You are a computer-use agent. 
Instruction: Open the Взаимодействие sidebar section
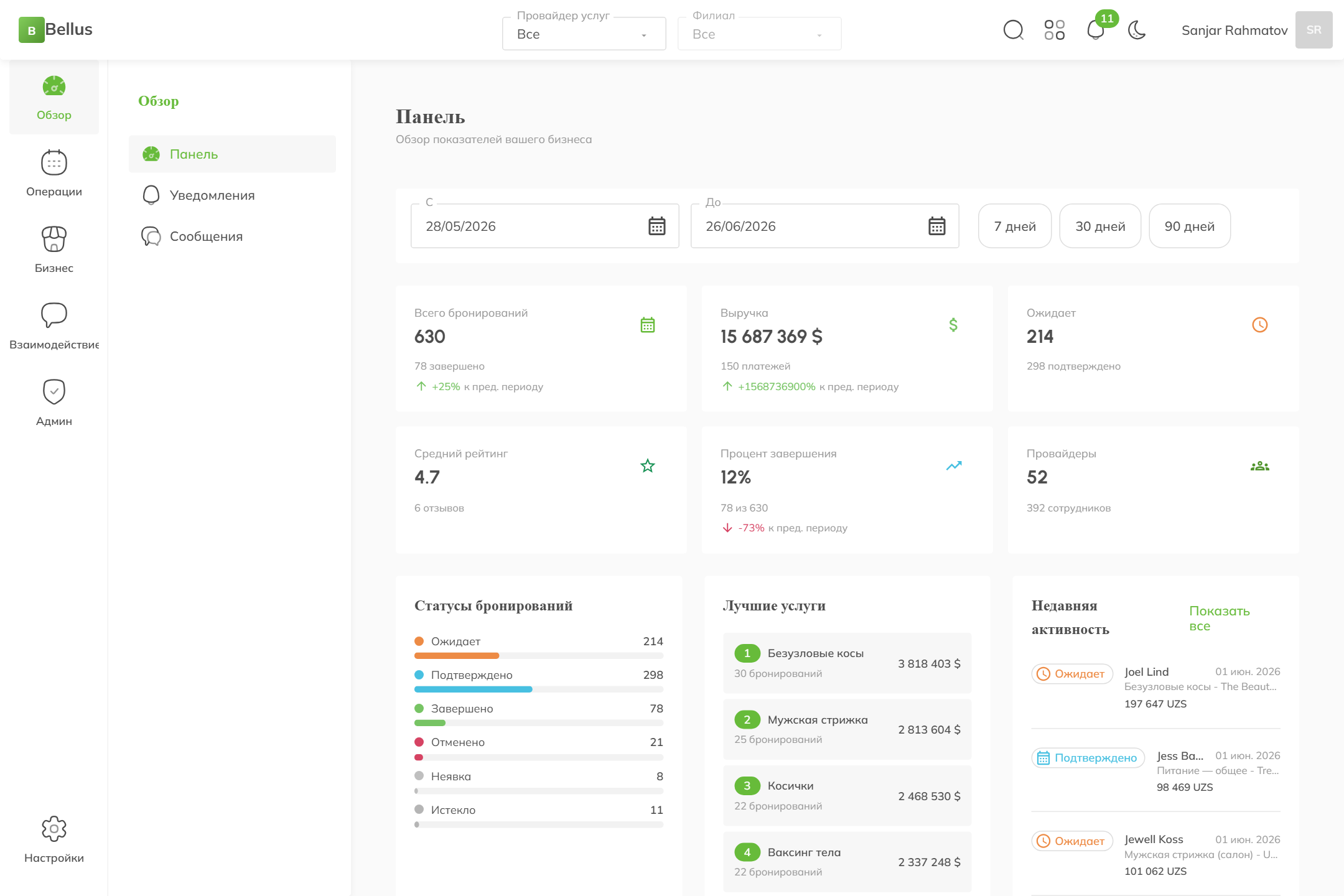coord(54,327)
